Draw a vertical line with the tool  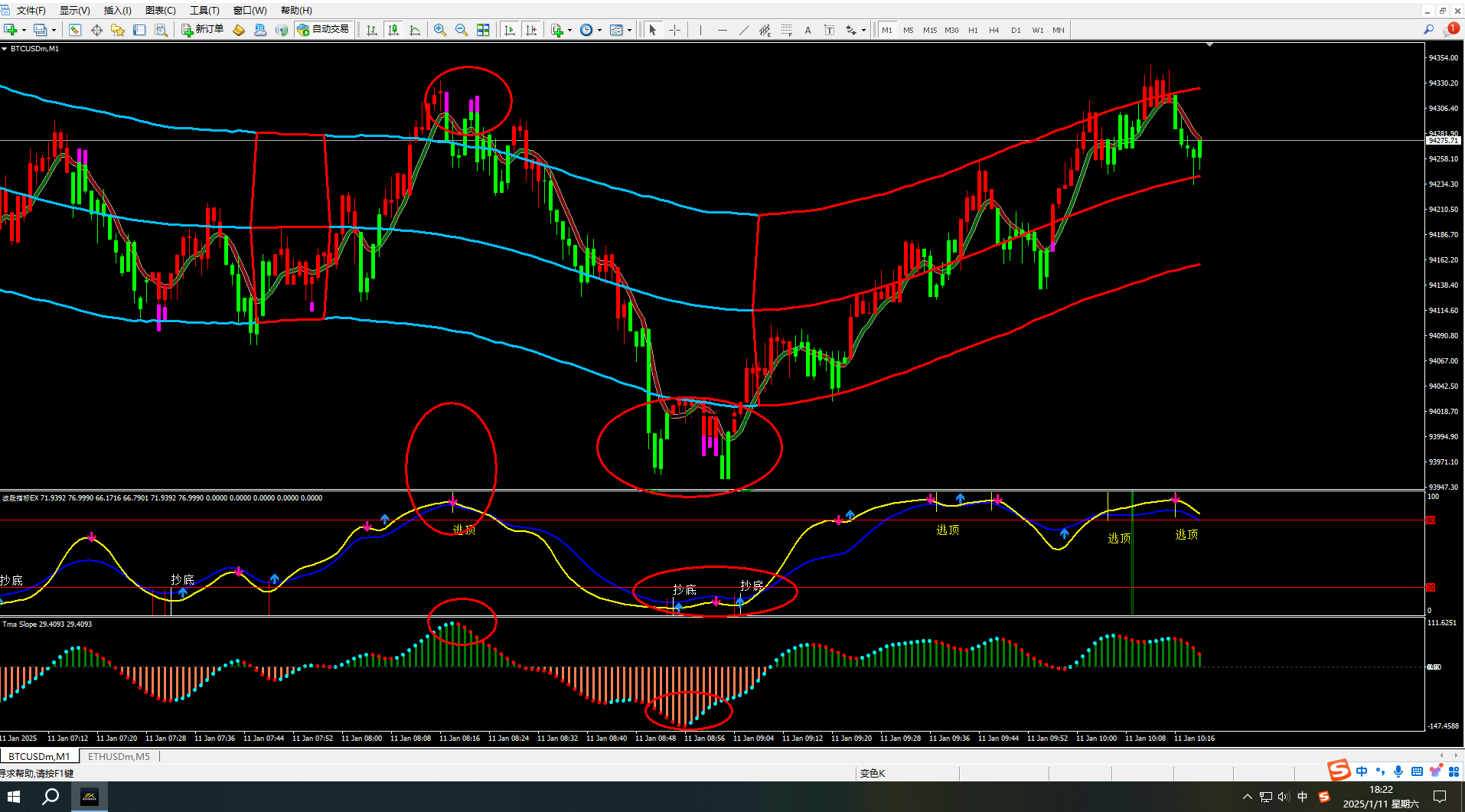click(700, 30)
